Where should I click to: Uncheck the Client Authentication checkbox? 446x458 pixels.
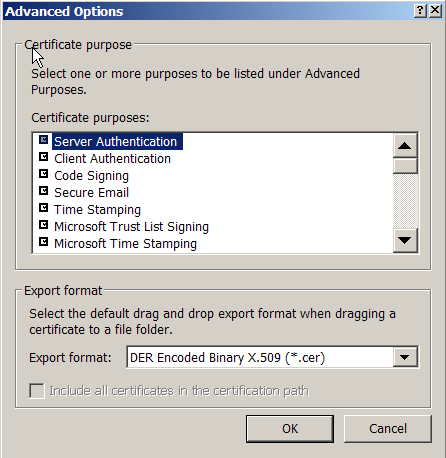44,157
